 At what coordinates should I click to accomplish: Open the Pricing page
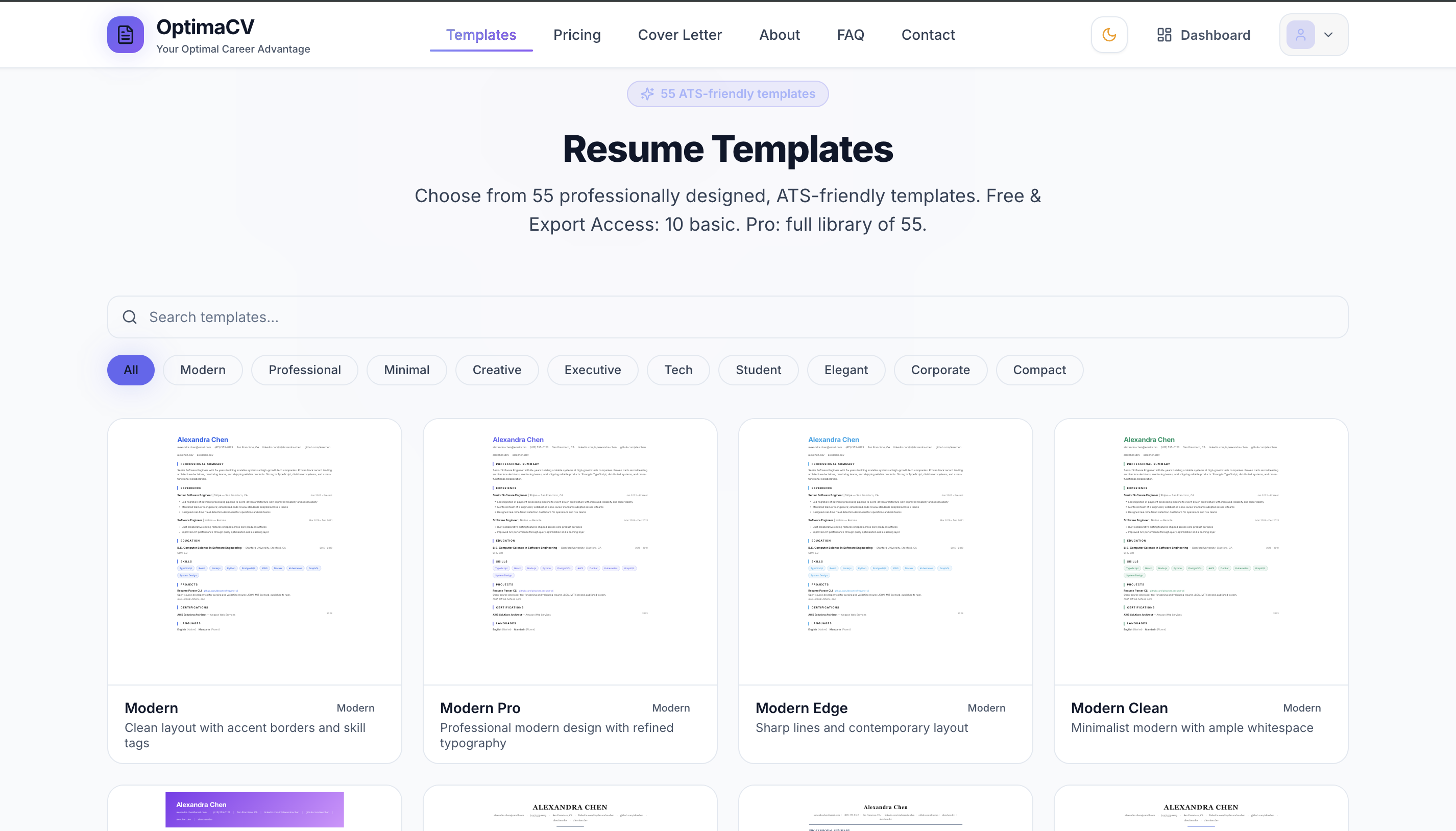pos(576,35)
